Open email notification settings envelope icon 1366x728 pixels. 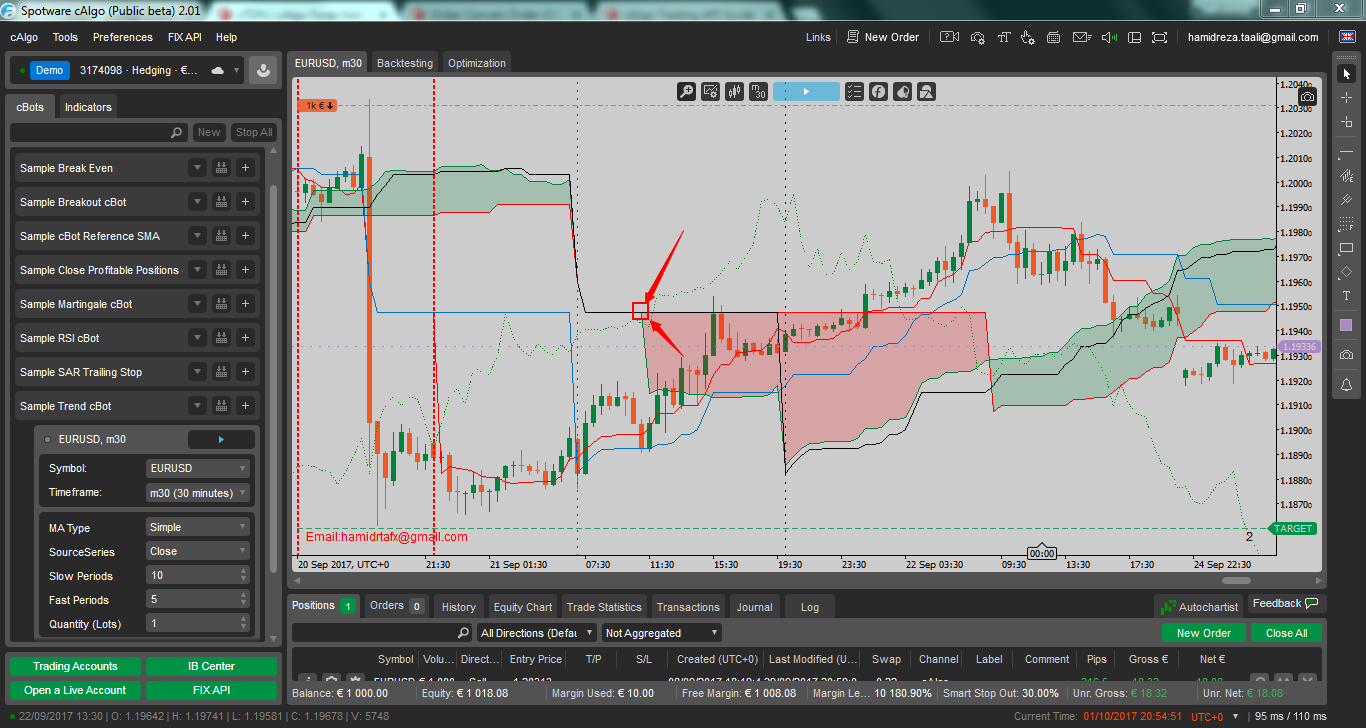pos(1081,37)
